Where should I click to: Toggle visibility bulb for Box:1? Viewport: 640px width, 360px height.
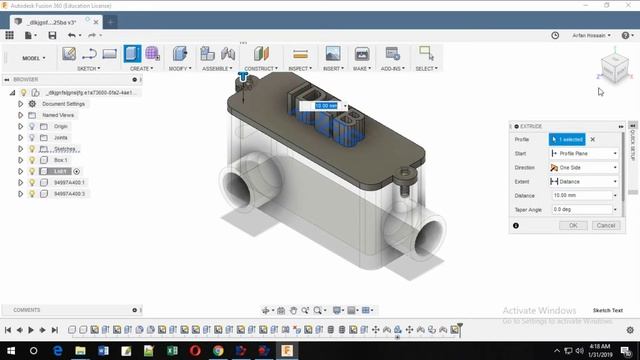click(32, 160)
